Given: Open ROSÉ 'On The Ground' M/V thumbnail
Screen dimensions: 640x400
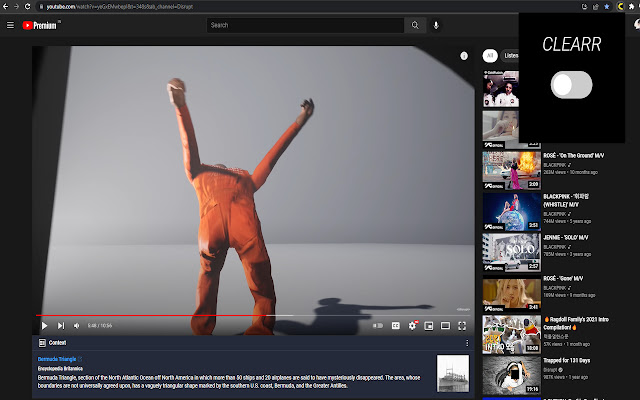Looking at the screenshot, I should coord(511,171).
